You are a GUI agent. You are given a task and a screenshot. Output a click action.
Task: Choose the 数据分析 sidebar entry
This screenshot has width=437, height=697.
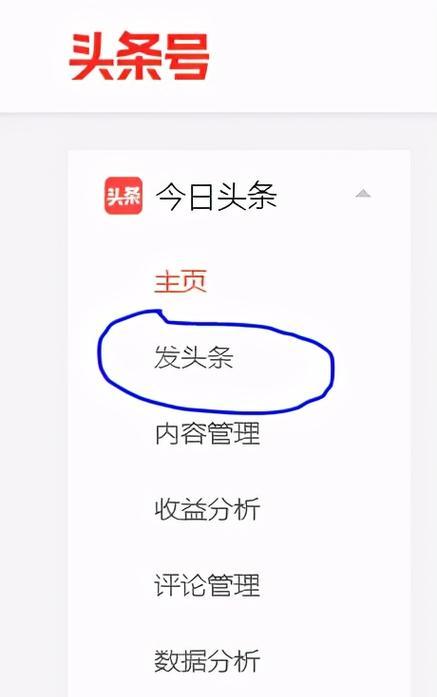207,661
